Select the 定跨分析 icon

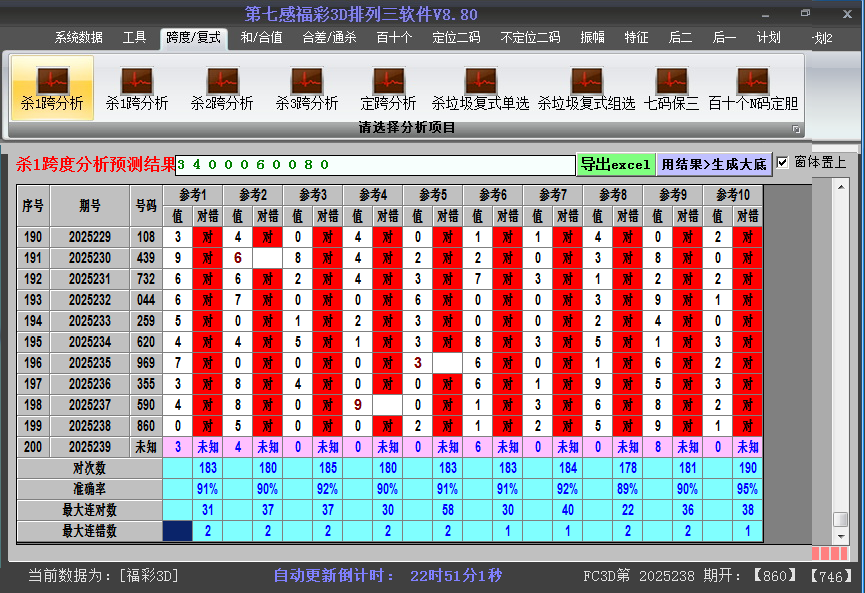coord(388,88)
